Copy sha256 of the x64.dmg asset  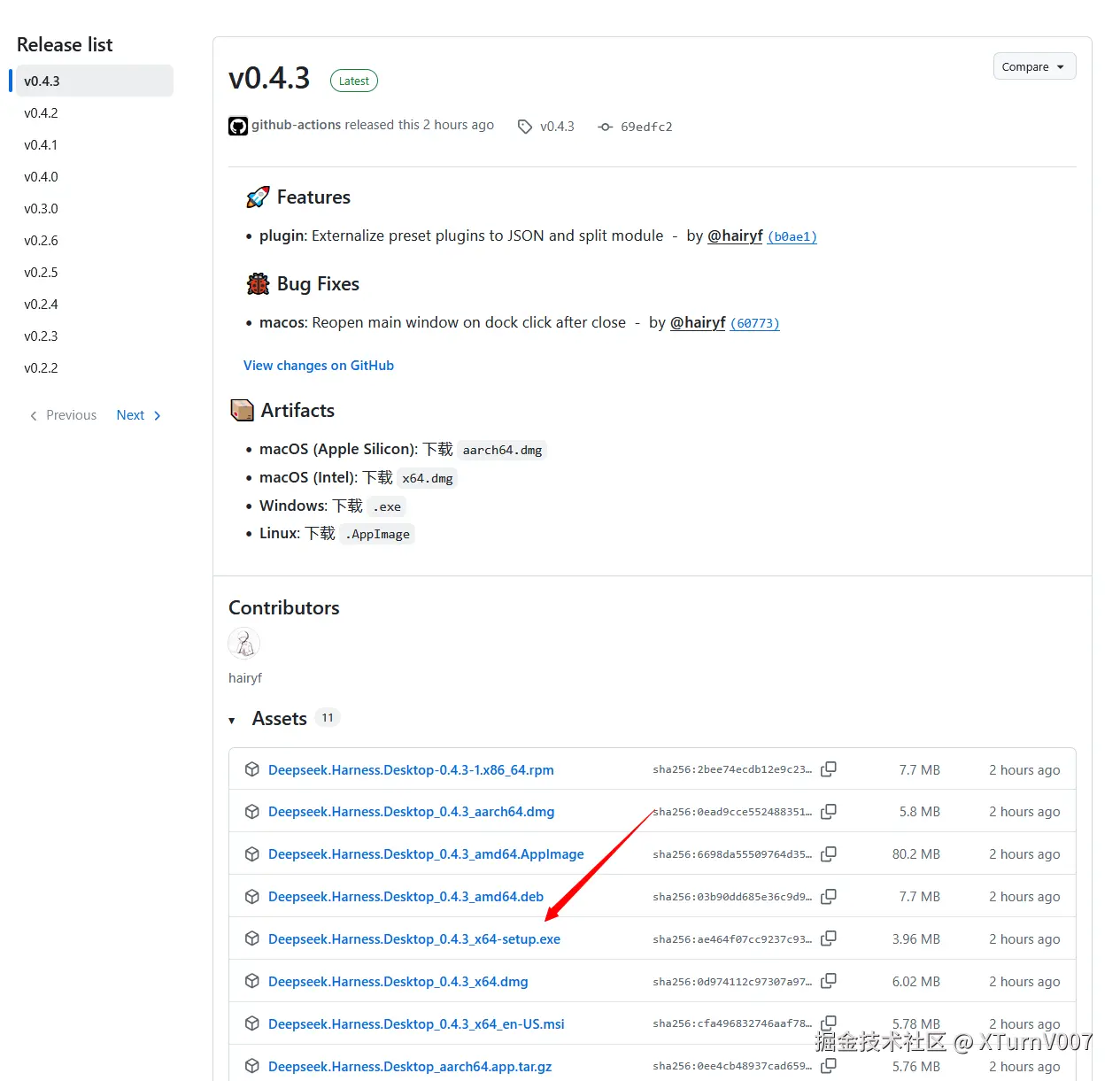coord(829,981)
